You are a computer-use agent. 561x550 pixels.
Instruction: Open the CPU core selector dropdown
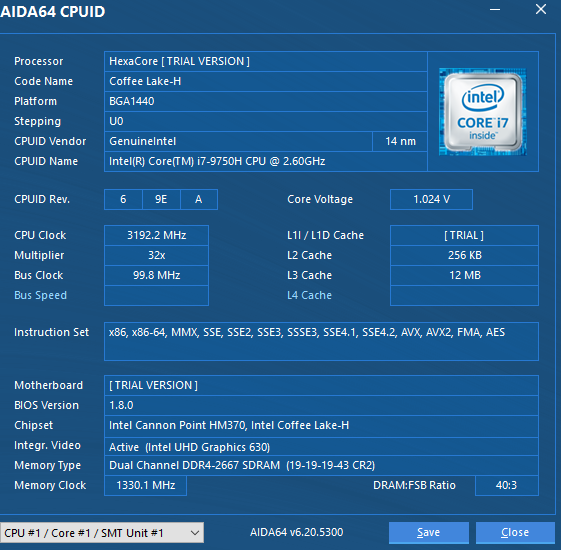tap(102, 533)
